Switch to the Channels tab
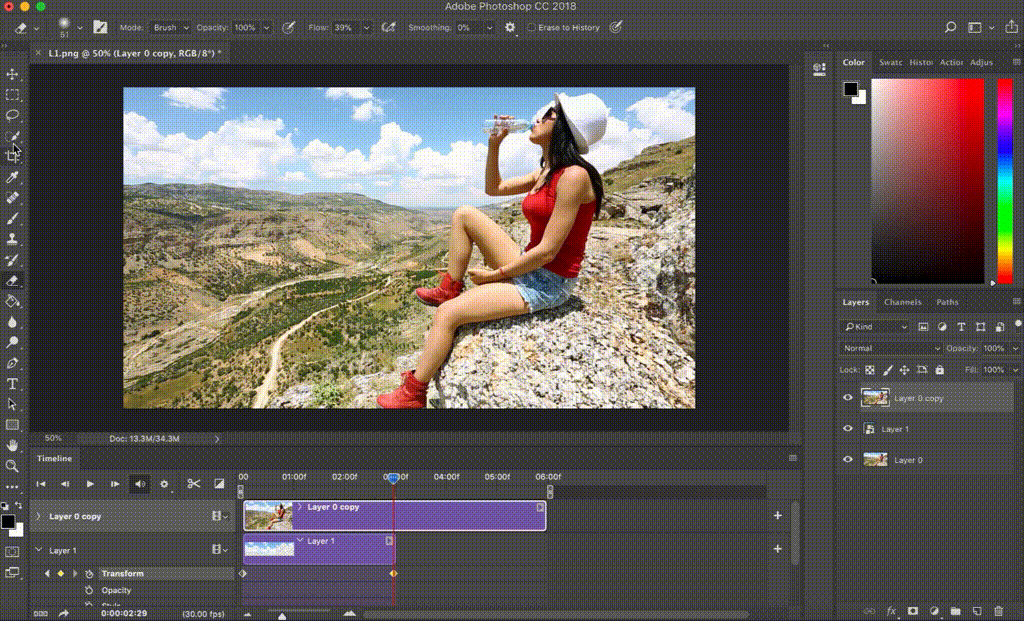Screen dimensions: 1024x621 click(902, 302)
